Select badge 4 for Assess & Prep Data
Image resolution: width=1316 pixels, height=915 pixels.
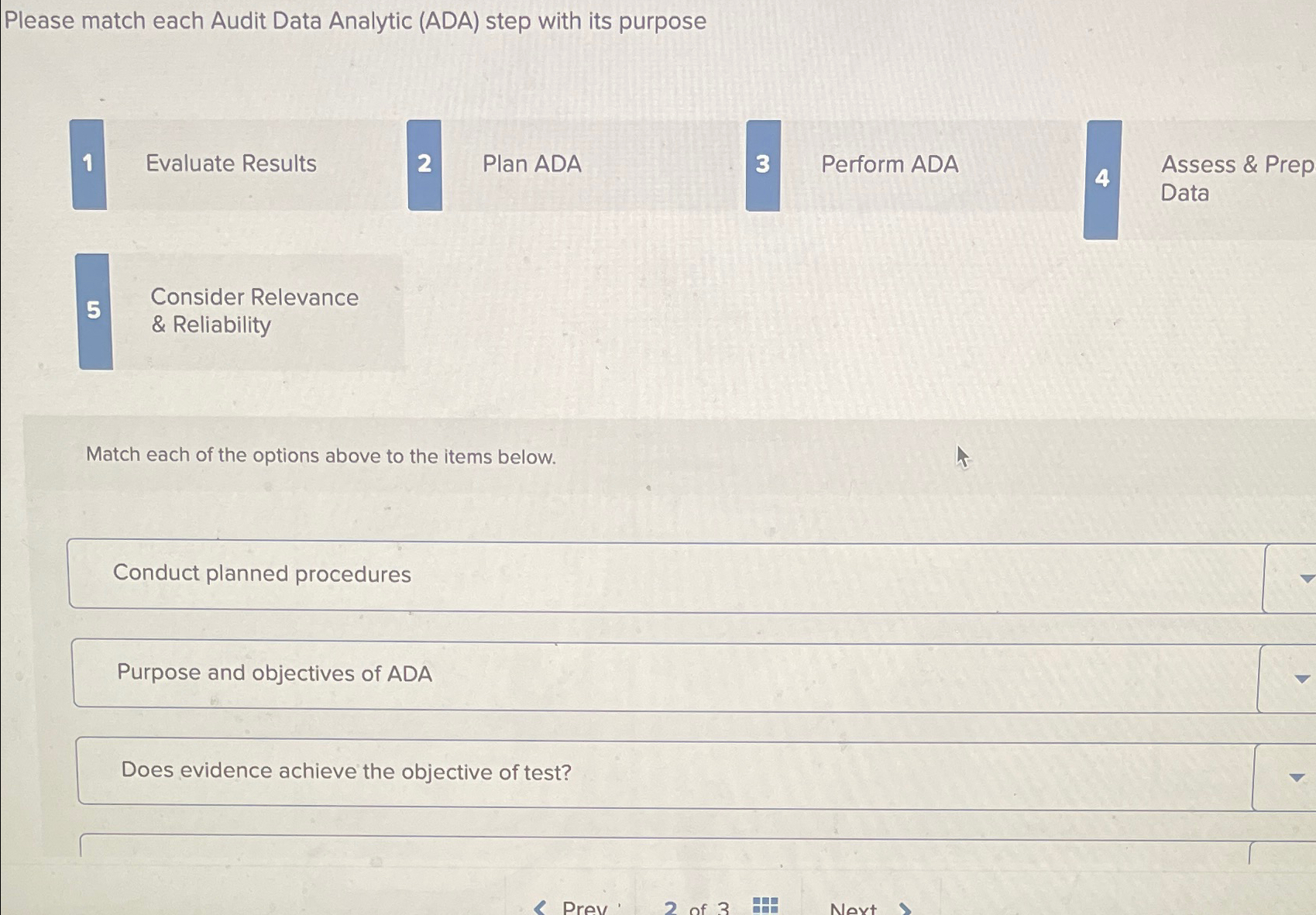tap(1101, 180)
